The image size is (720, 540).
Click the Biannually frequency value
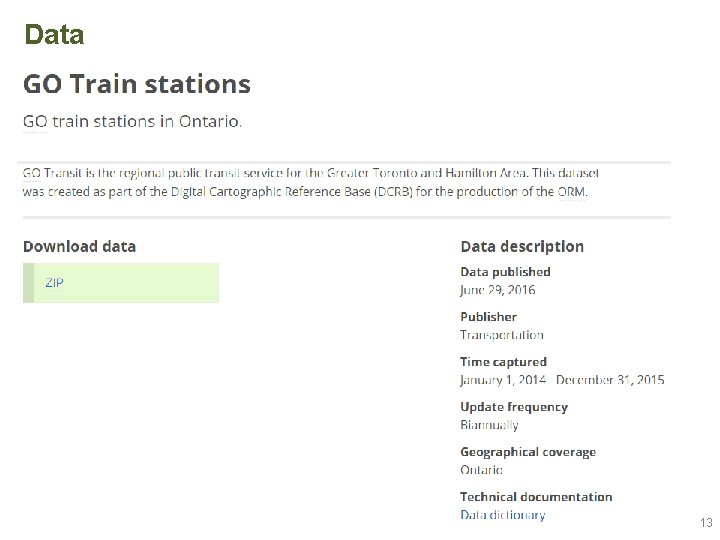(489, 425)
